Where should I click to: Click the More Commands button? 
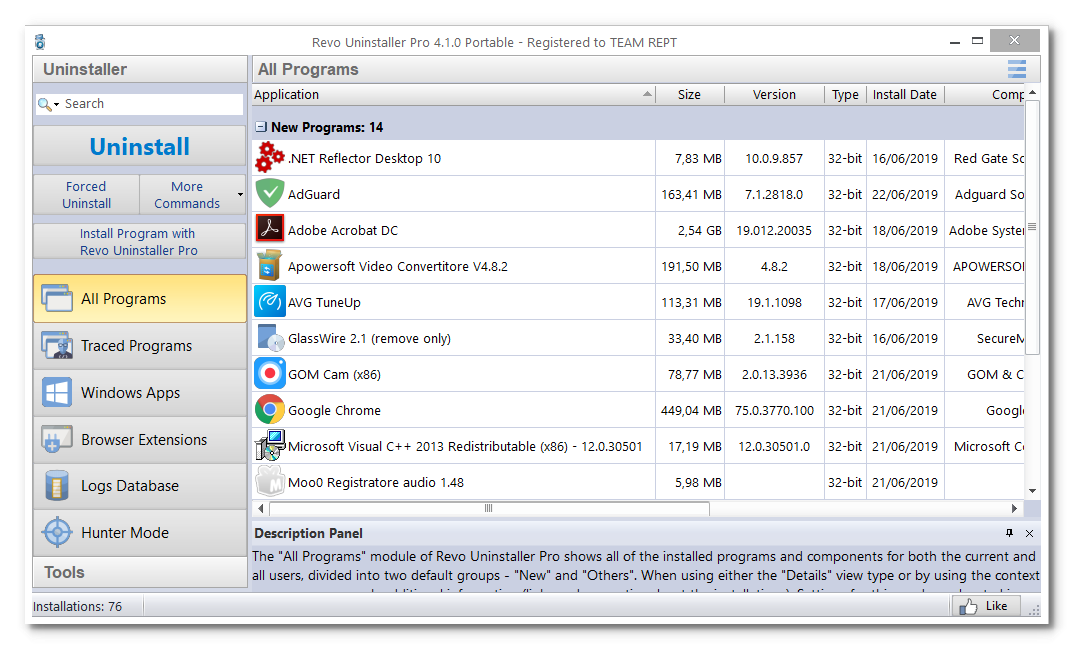187,194
